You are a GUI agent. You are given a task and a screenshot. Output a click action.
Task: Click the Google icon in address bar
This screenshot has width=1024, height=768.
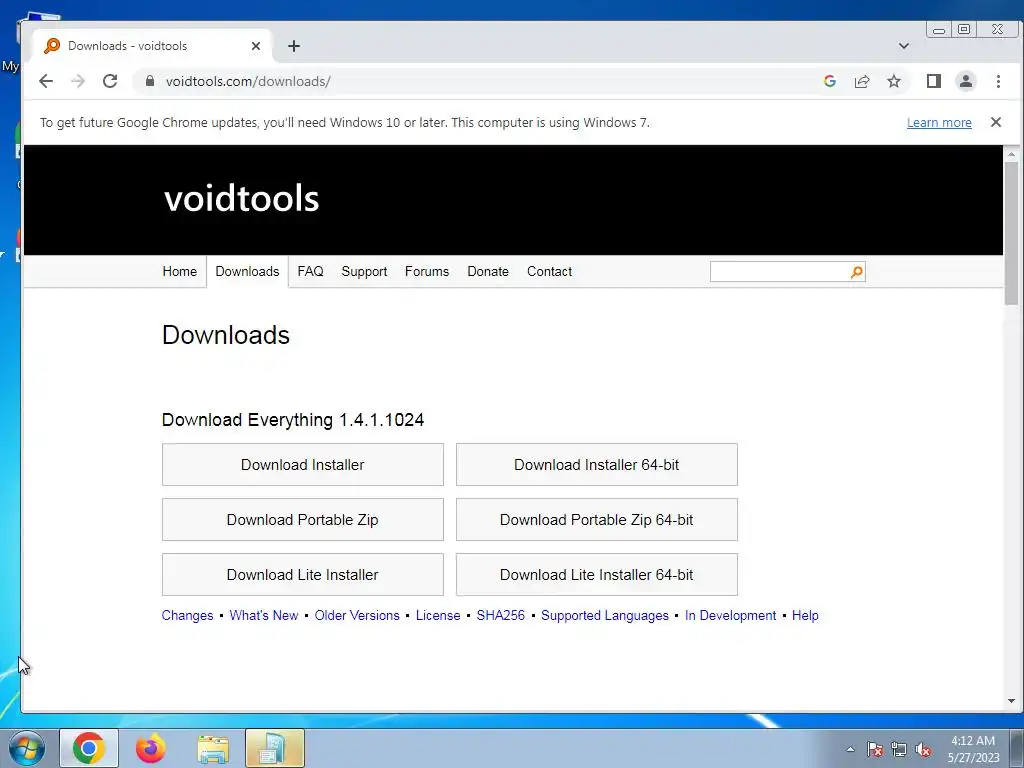pyautogui.click(x=829, y=81)
